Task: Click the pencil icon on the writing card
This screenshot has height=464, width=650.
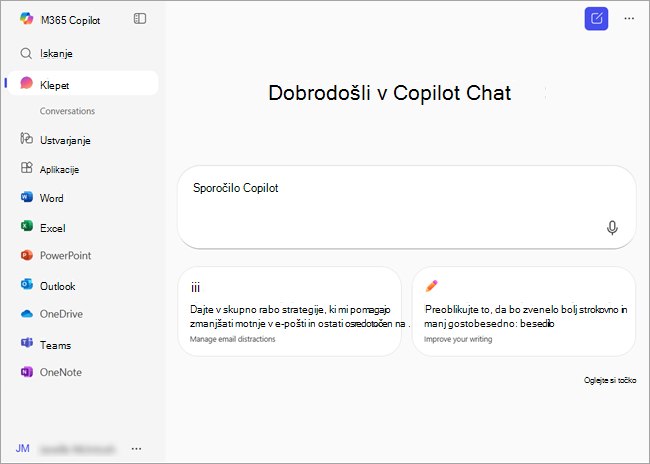Action: pos(431,286)
